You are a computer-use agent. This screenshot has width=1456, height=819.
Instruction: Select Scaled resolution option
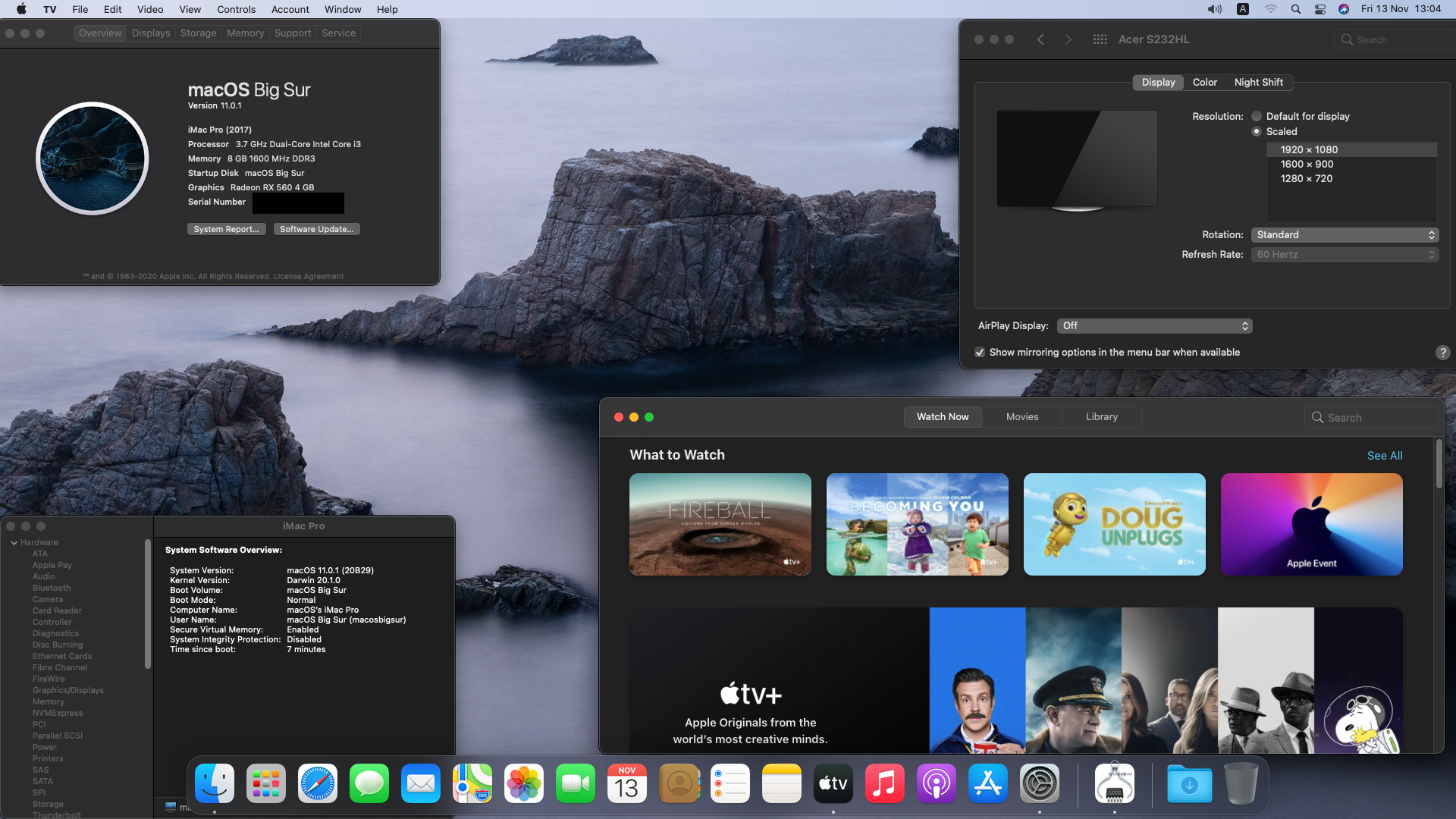pyautogui.click(x=1257, y=131)
